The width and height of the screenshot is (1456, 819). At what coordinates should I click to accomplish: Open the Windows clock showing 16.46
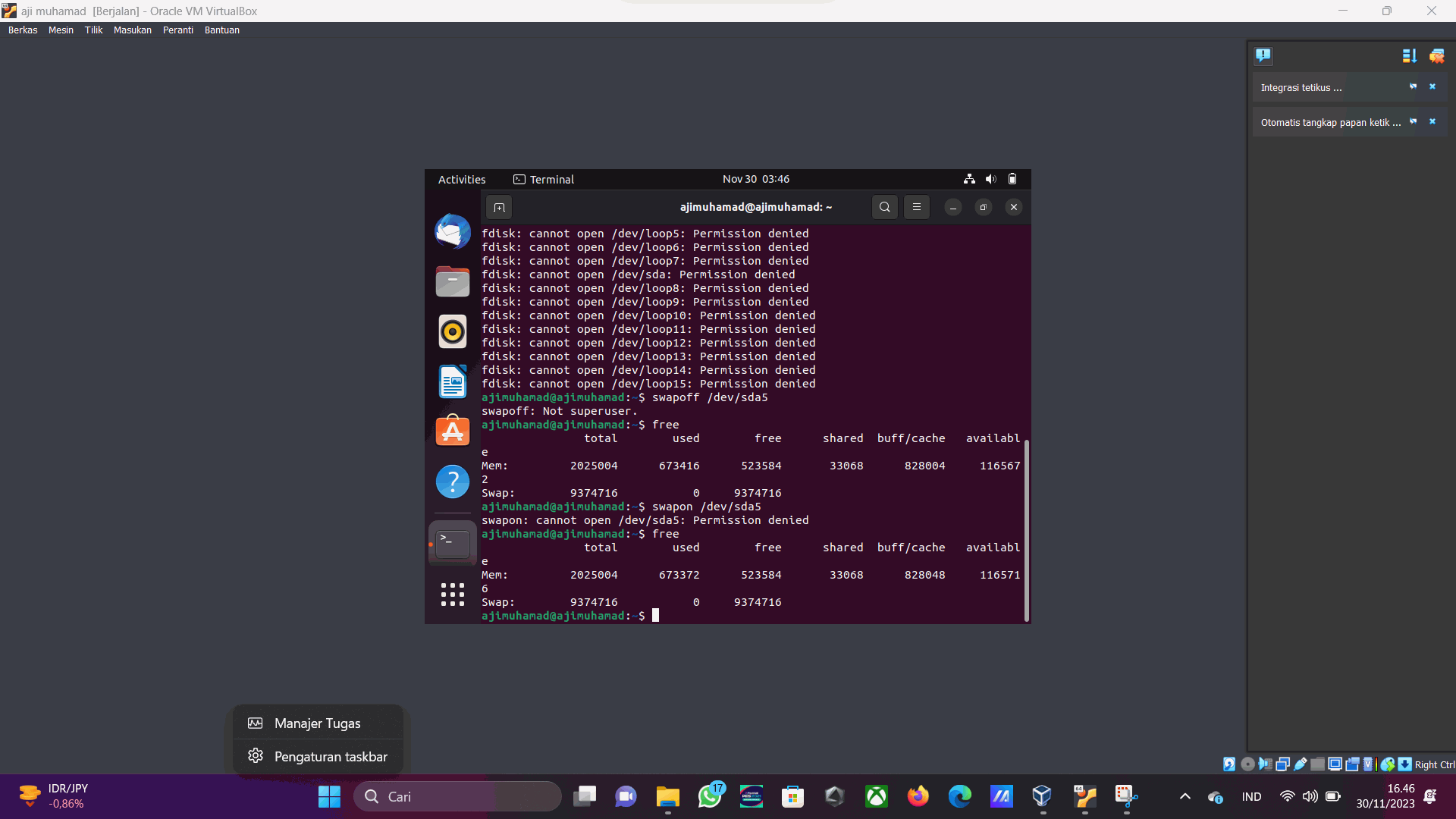1385,796
